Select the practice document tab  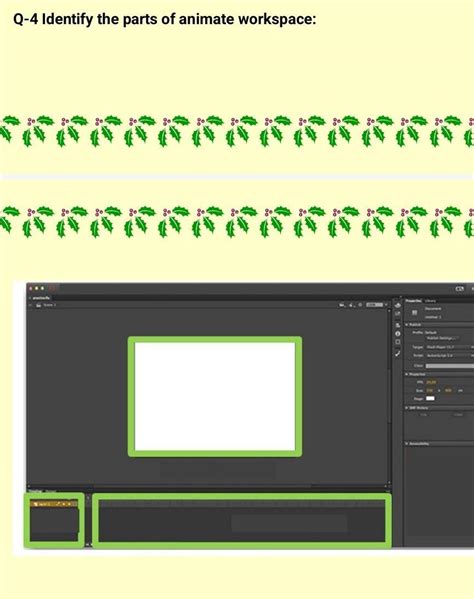(x=40, y=298)
